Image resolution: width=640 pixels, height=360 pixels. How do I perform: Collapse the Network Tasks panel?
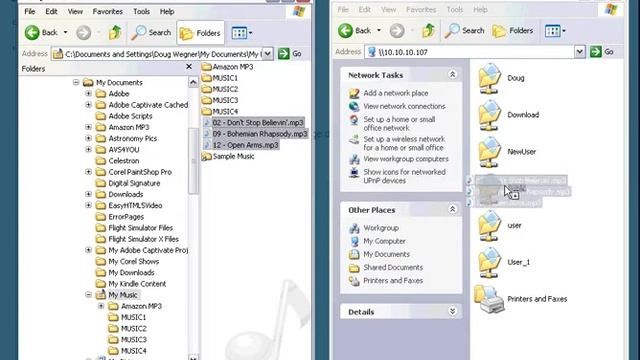point(452,74)
